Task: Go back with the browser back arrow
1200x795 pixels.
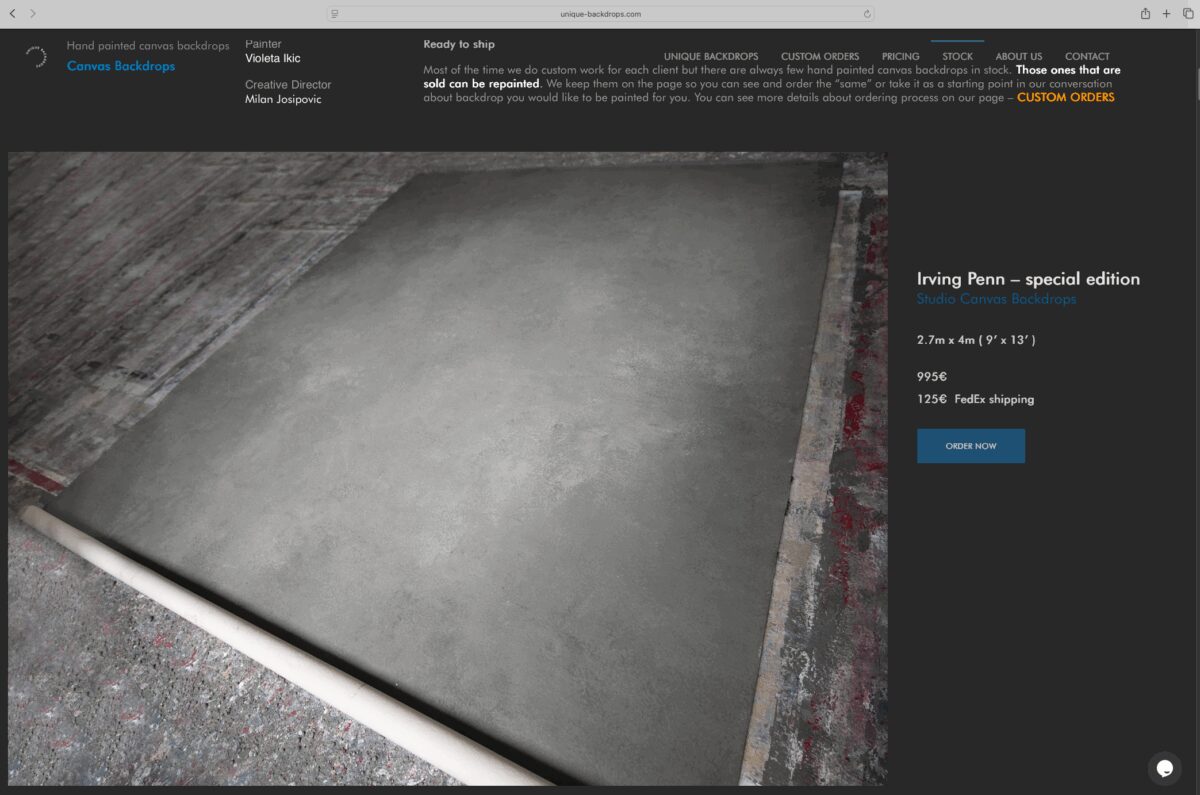Action: tap(12, 13)
